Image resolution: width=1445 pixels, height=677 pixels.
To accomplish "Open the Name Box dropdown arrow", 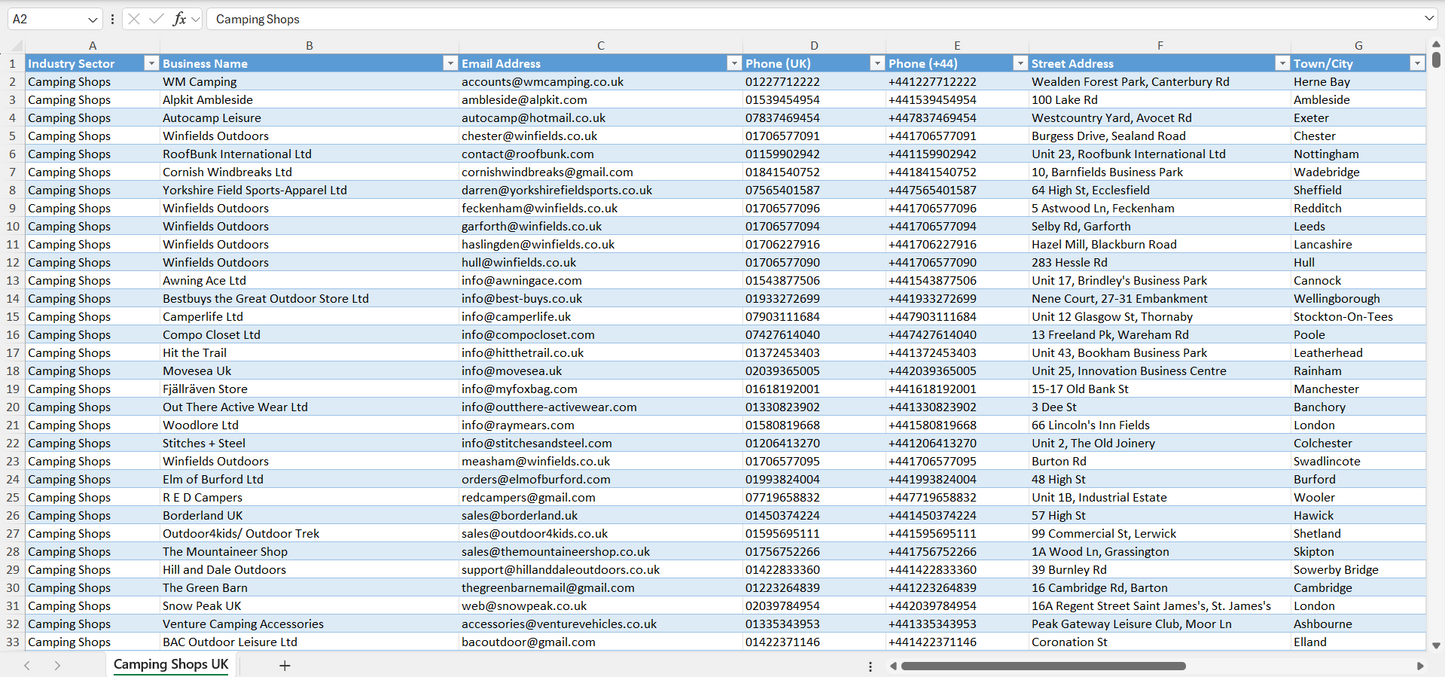I will pyautogui.click(x=93, y=19).
